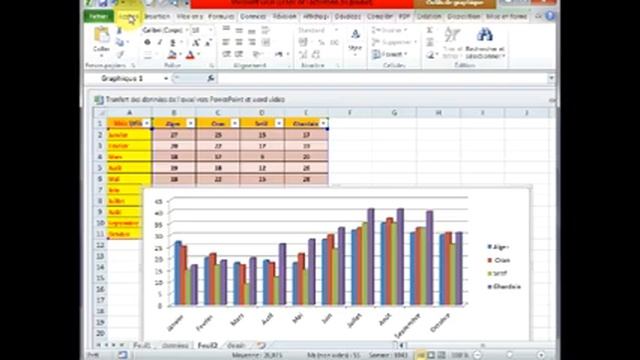Expand the formula bar with right-end arrow
Screen dimensions: 640x360
(x=551, y=78)
